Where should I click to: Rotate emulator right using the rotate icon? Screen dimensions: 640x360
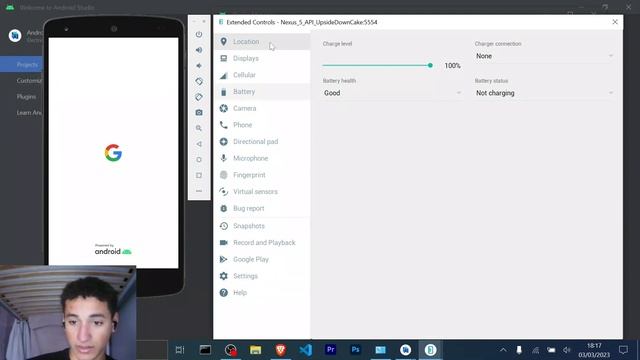[199, 97]
